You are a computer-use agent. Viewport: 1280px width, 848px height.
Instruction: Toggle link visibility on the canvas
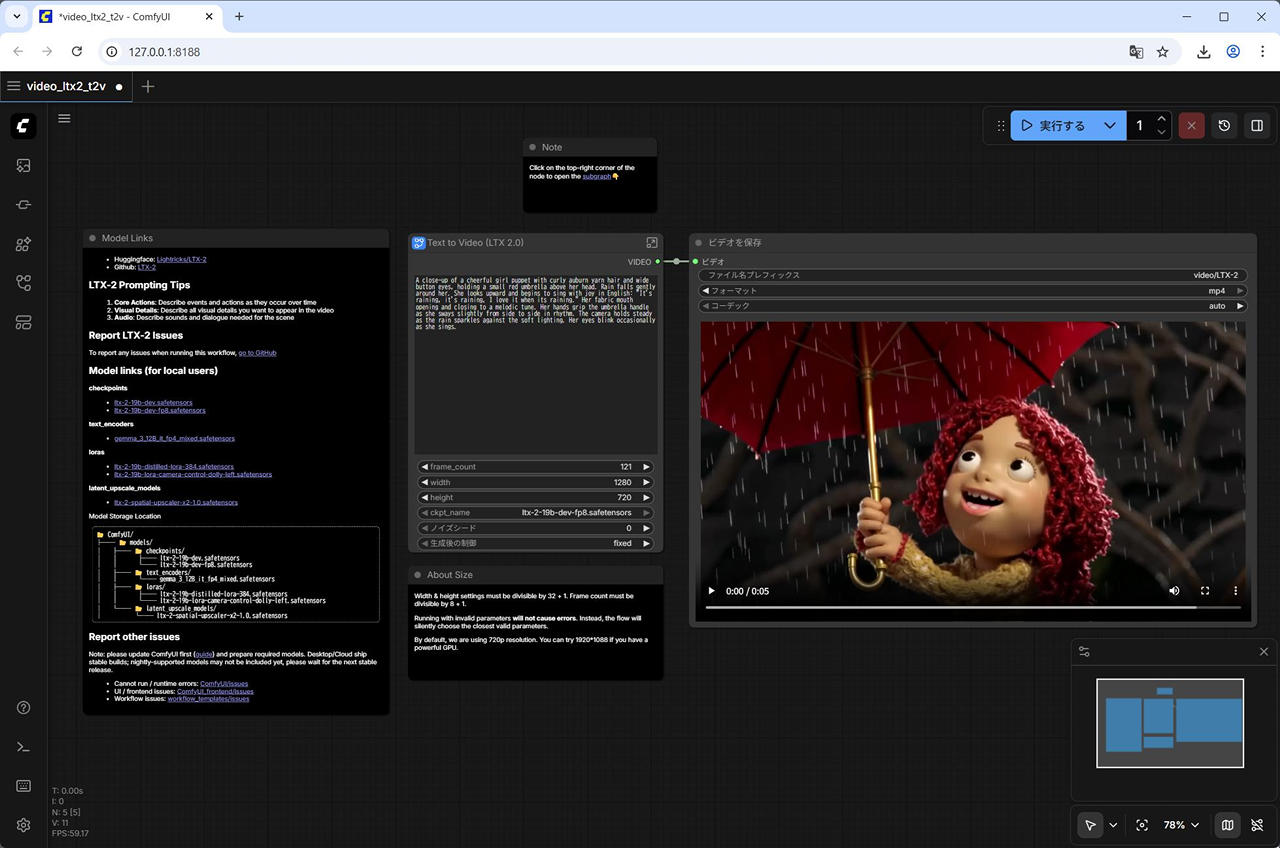1257,825
